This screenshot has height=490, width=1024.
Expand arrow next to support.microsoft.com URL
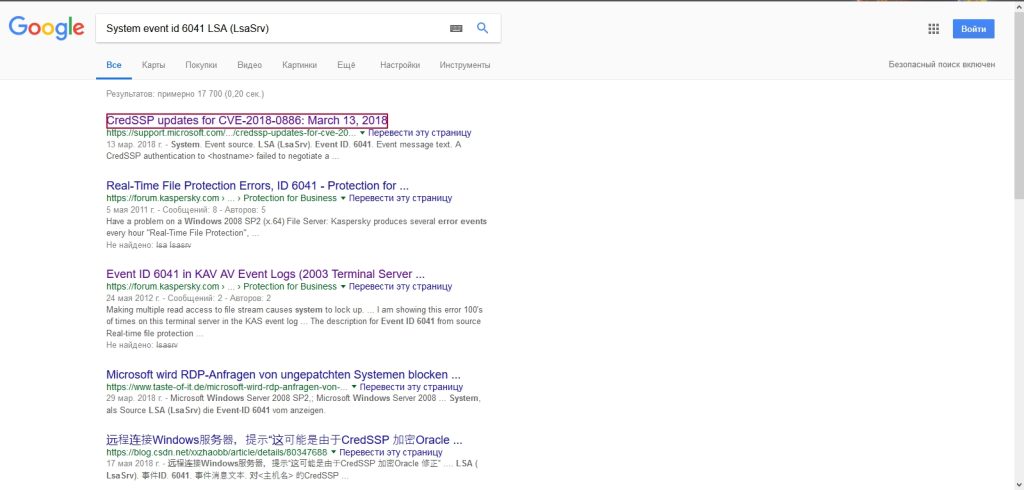[362, 133]
